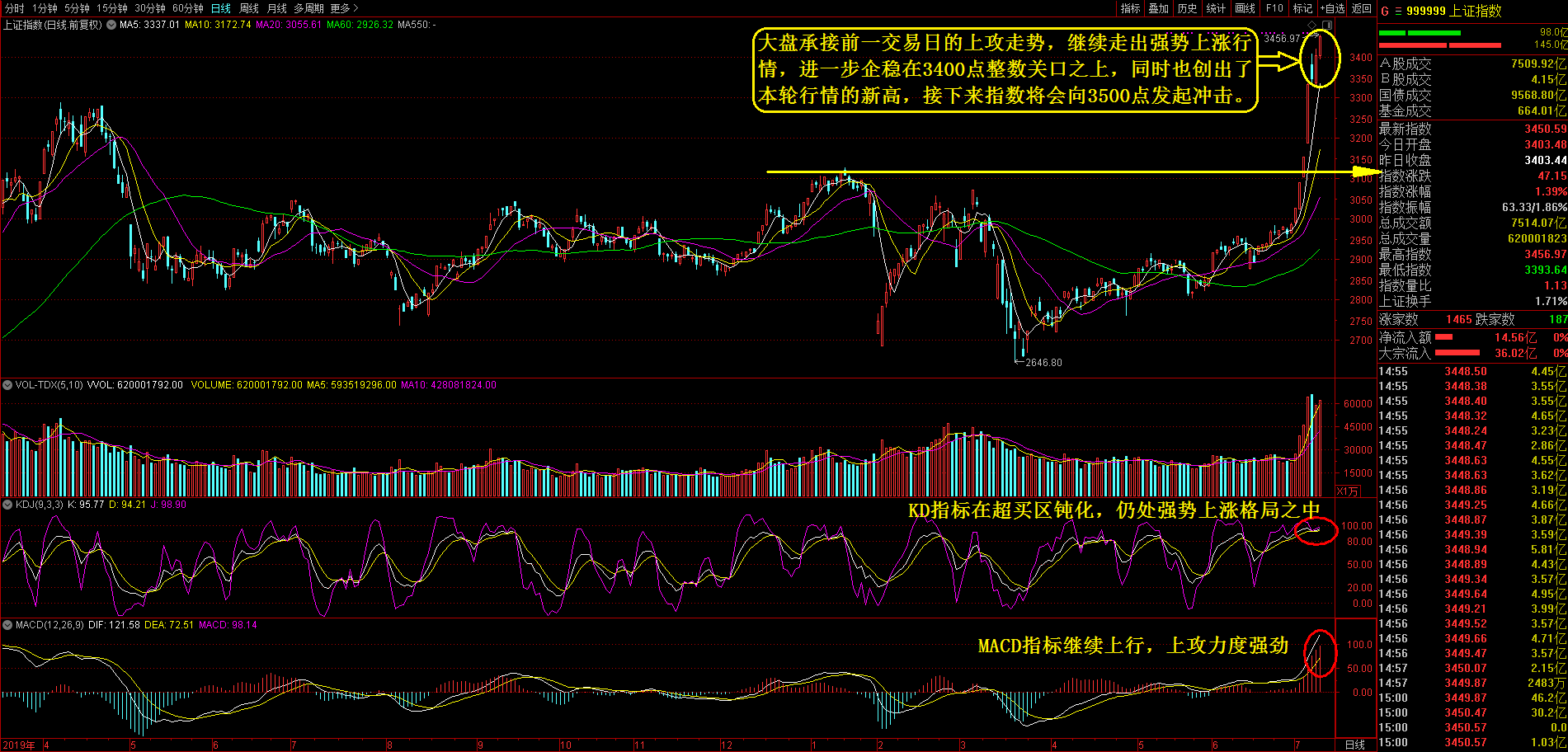
Task: Click the 999999 上证指数 title
Action: (1454, 12)
